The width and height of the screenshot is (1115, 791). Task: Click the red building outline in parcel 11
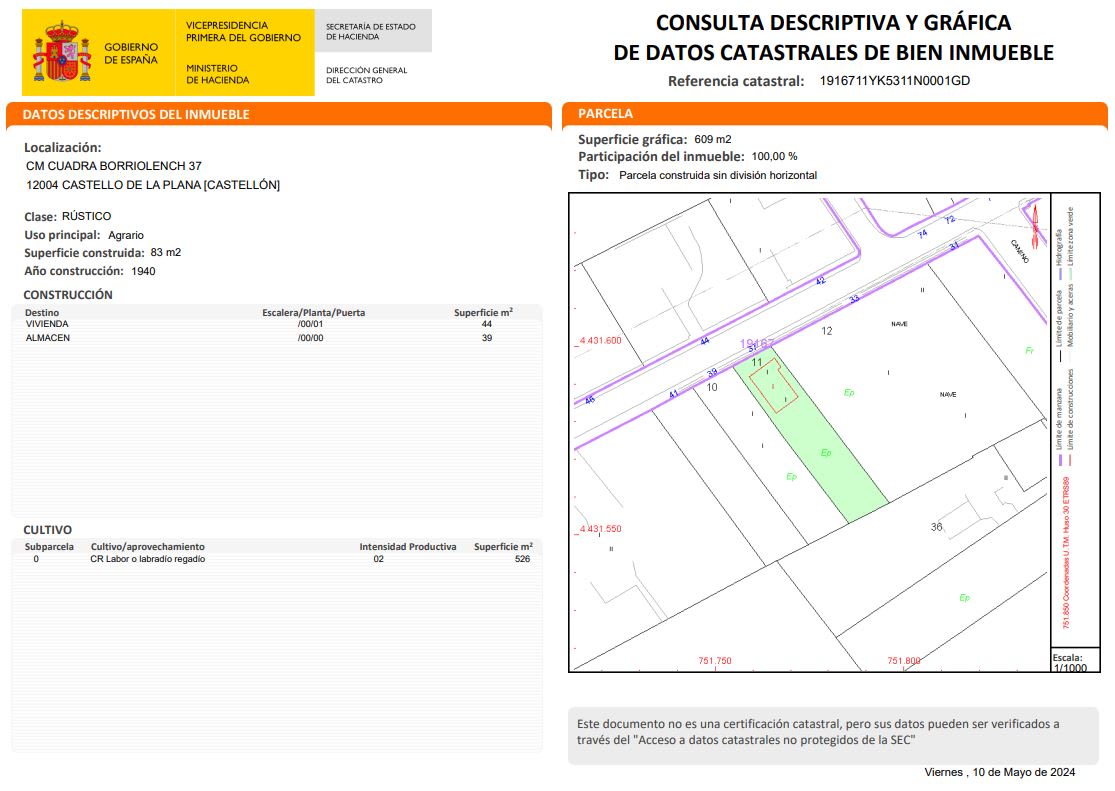pos(774,386)
